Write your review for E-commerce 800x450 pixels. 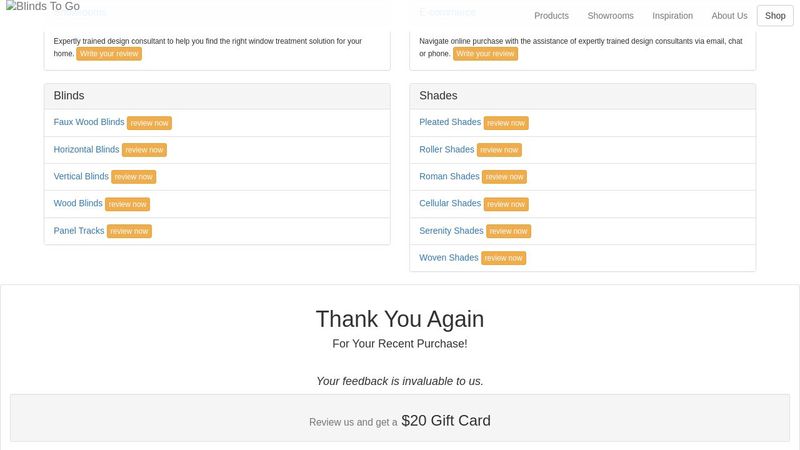(x=485, y=54)
